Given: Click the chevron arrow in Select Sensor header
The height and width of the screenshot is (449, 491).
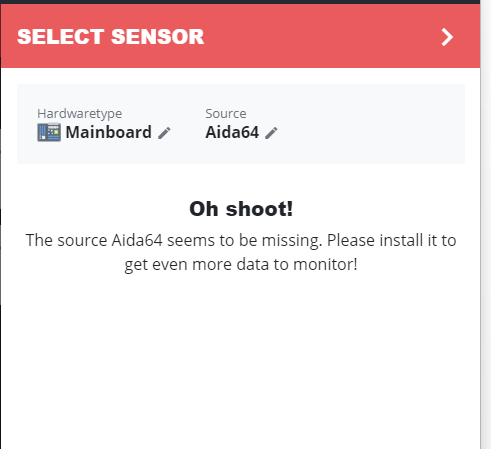Looking at the screenshot, I should pyautogui.click(x=447, y=37).
